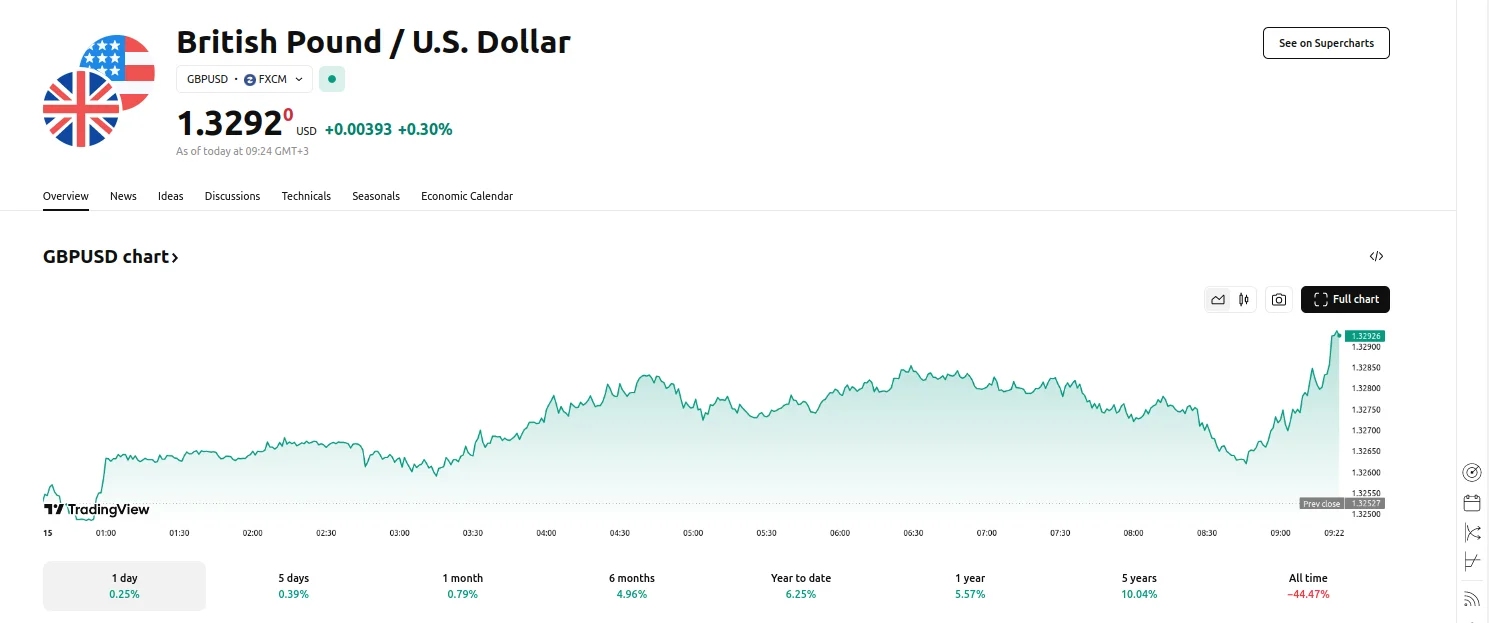Image resolution: width=1489 pixels, height=623 pixels.
Task: Switch chart to area style
Action: point(1217,299)
